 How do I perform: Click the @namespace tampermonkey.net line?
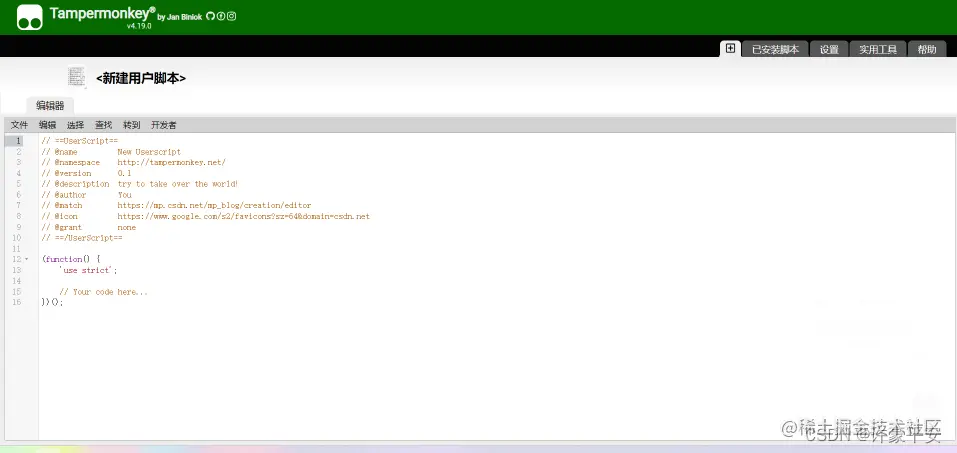coord(134,162)
